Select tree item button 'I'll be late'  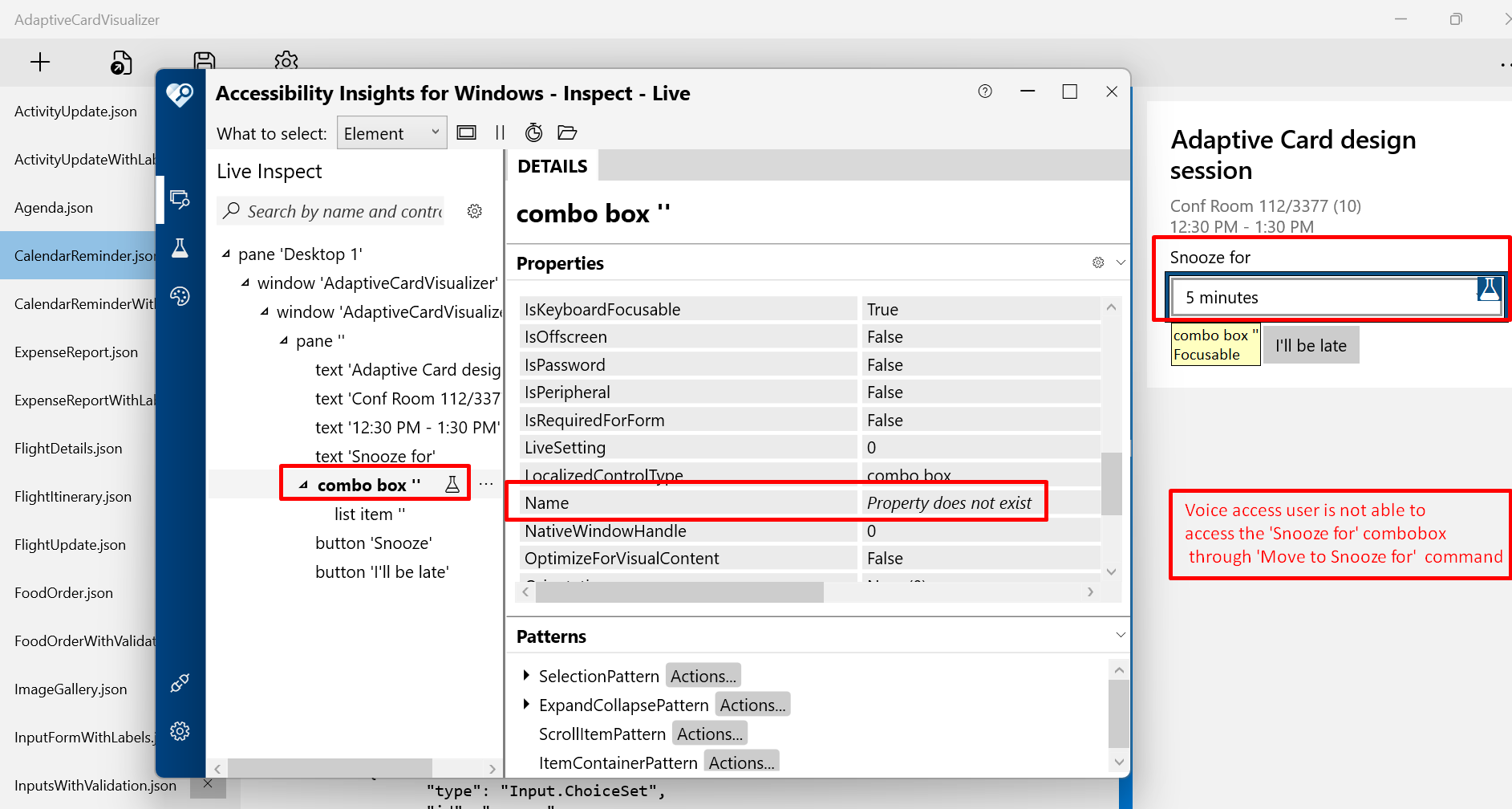point(382,571)
